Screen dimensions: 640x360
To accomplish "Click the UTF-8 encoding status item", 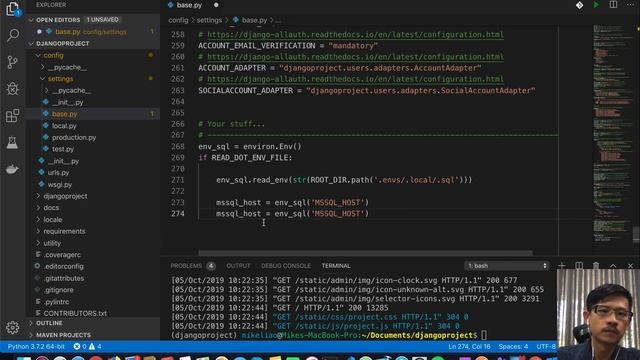I will [x=546, y=347].
